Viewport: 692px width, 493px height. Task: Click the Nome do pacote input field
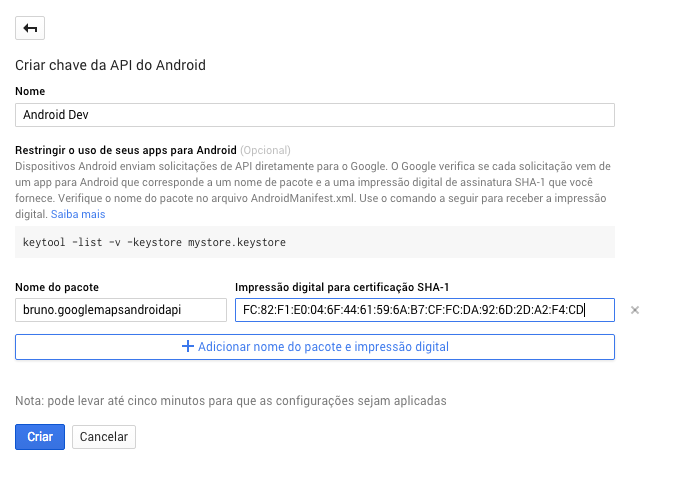click(x=121, y=310)
